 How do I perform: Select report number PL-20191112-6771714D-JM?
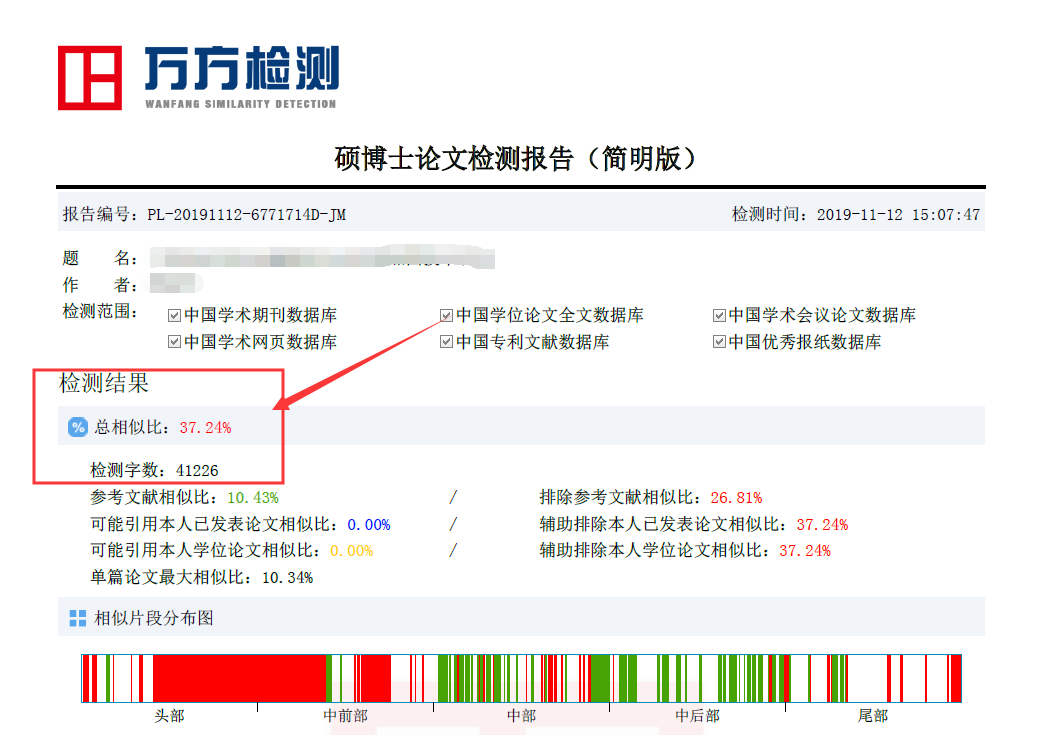[x=246, y=215]
